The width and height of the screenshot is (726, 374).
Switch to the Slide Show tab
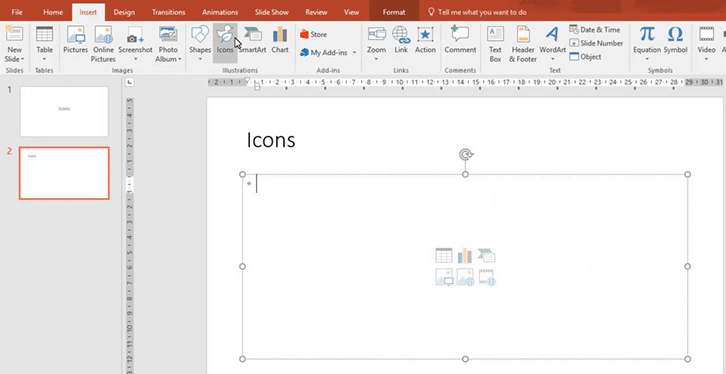[271, 12]
